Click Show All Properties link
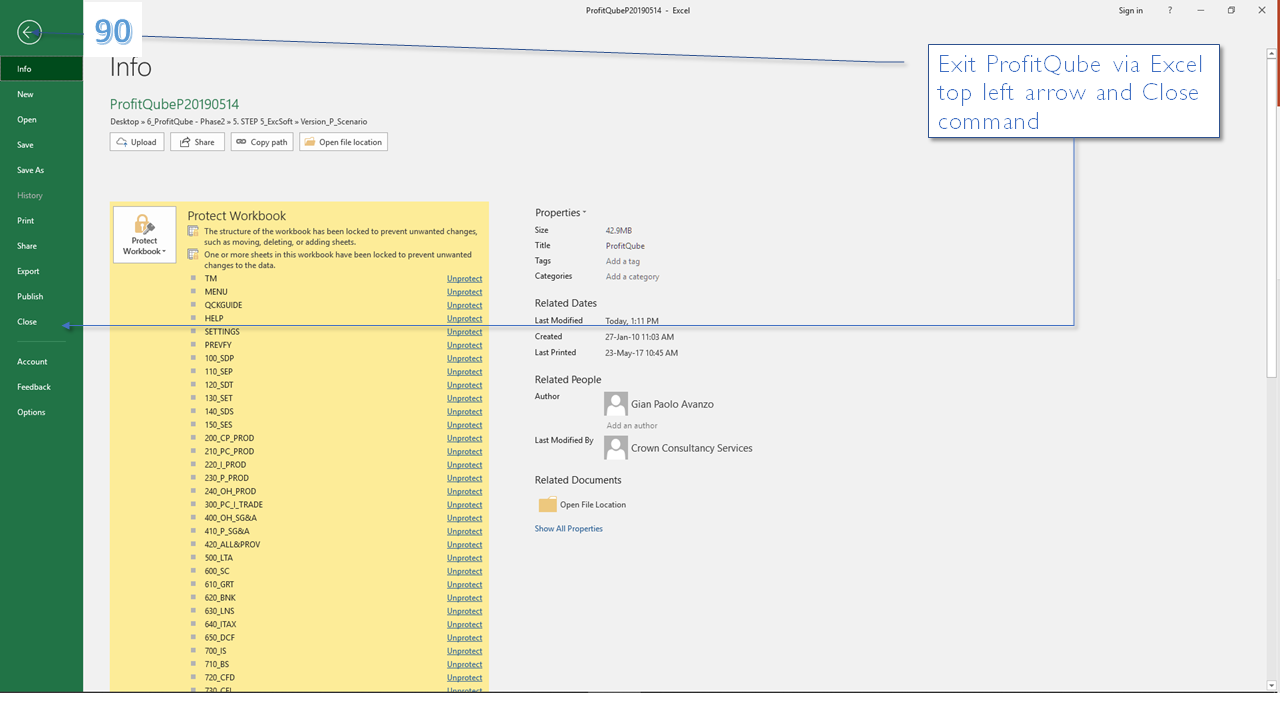Image resolution: width=1280 pixels, height=720 pixels. 569,529
